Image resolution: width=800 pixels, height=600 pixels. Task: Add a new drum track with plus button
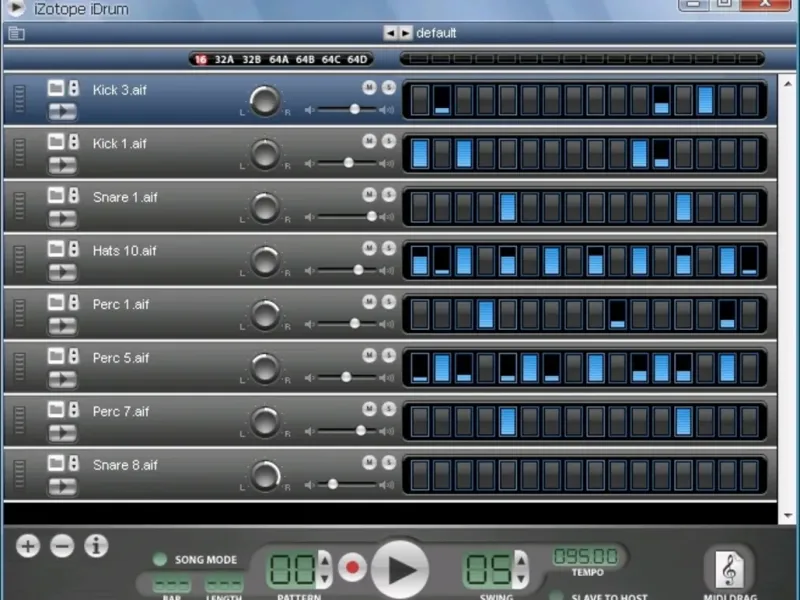28,546
